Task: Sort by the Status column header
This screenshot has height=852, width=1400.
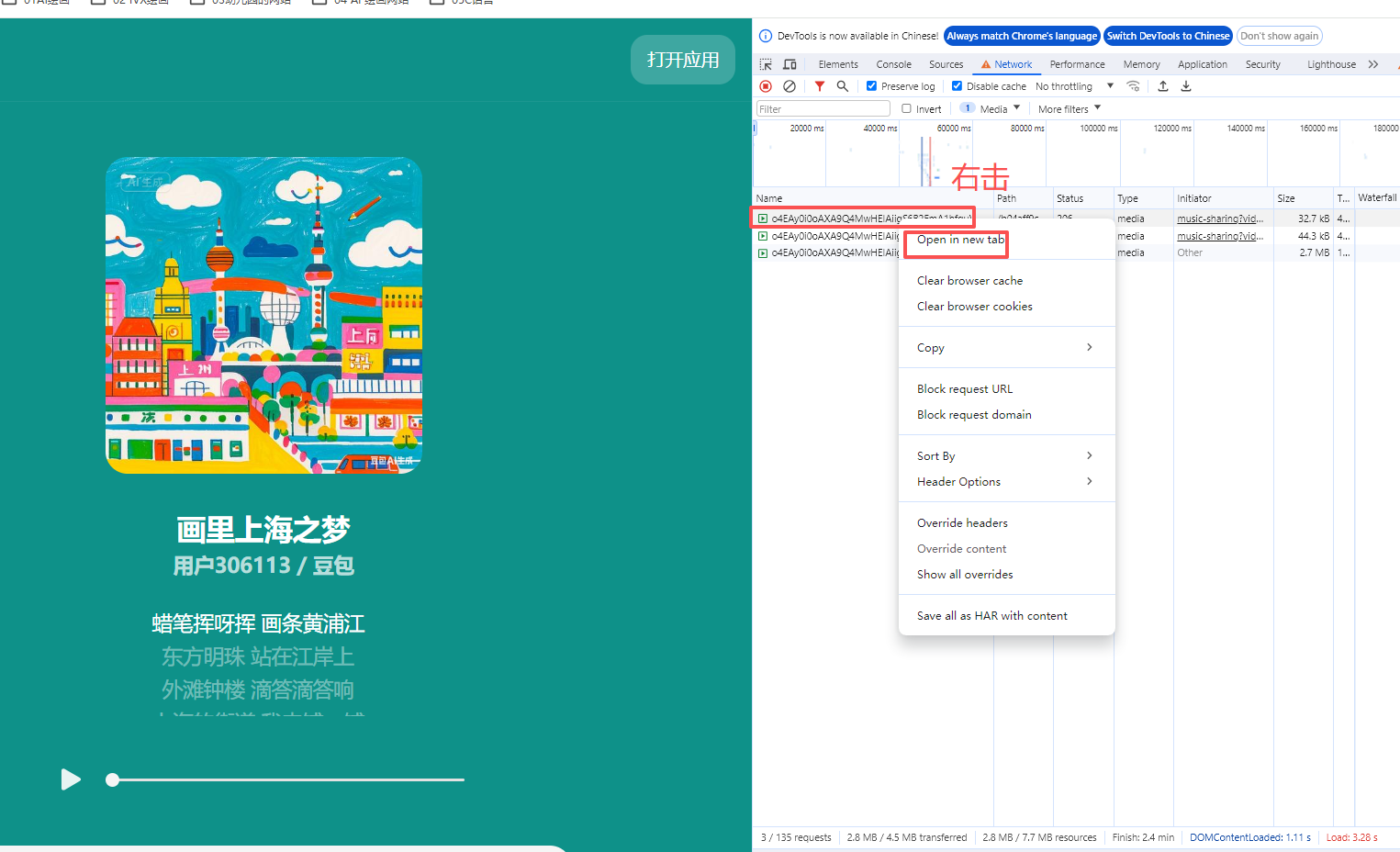Action: (x=1083, y=198)
